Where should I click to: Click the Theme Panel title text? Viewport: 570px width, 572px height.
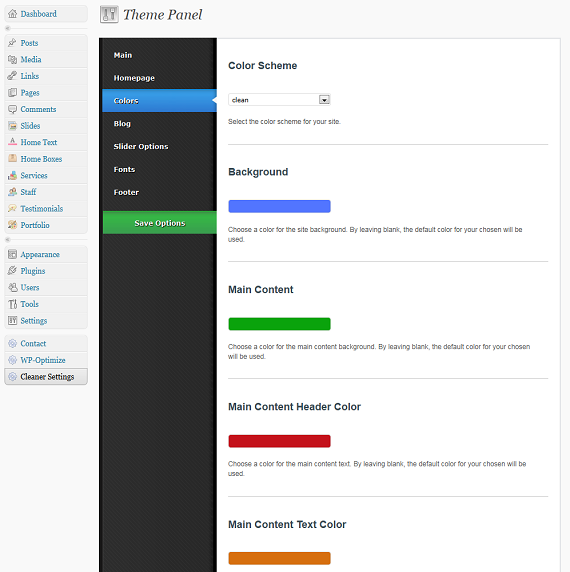(x=162, y=15)
